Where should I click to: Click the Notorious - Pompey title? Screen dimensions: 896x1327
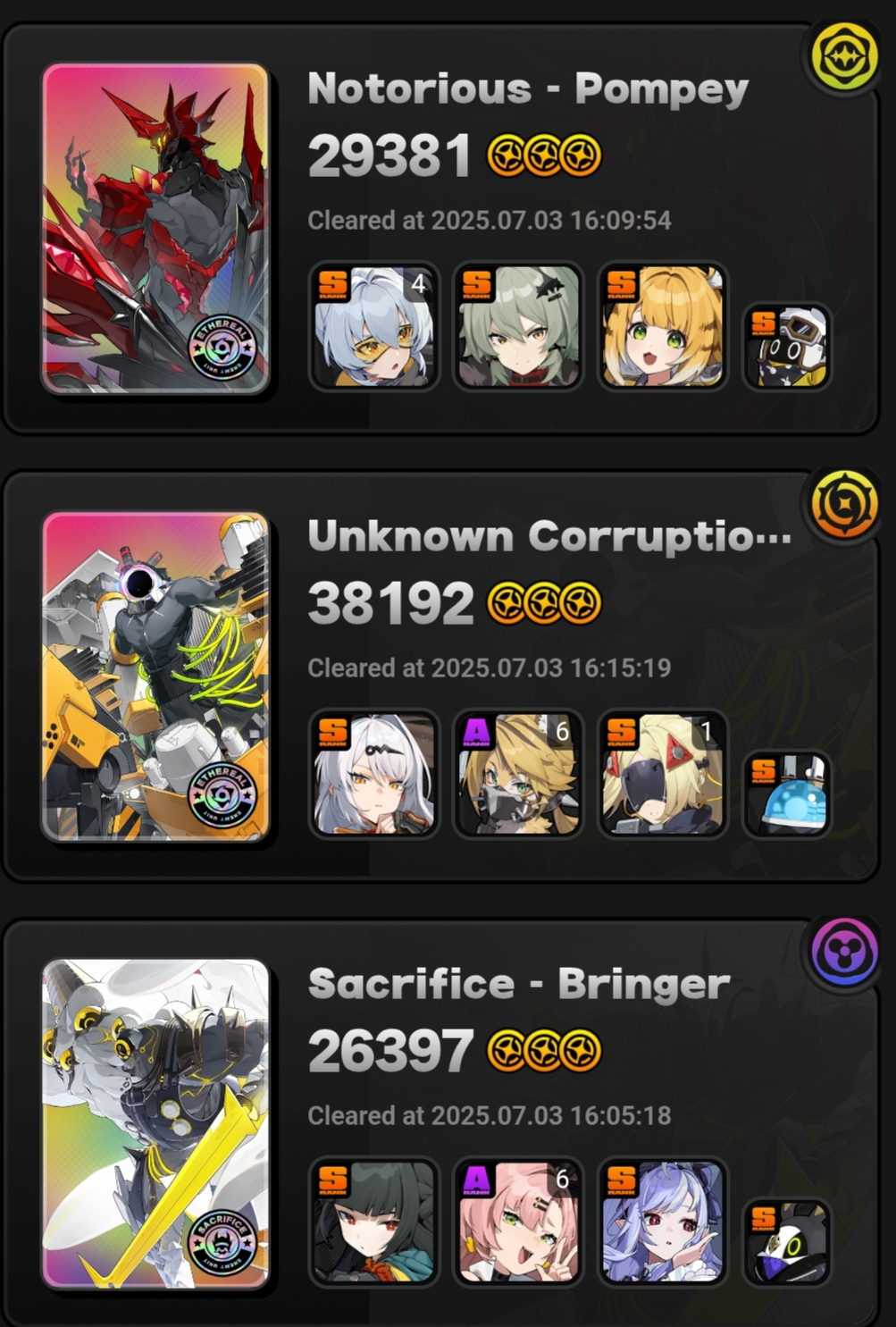pyautogui.click(x=528, y=89)
